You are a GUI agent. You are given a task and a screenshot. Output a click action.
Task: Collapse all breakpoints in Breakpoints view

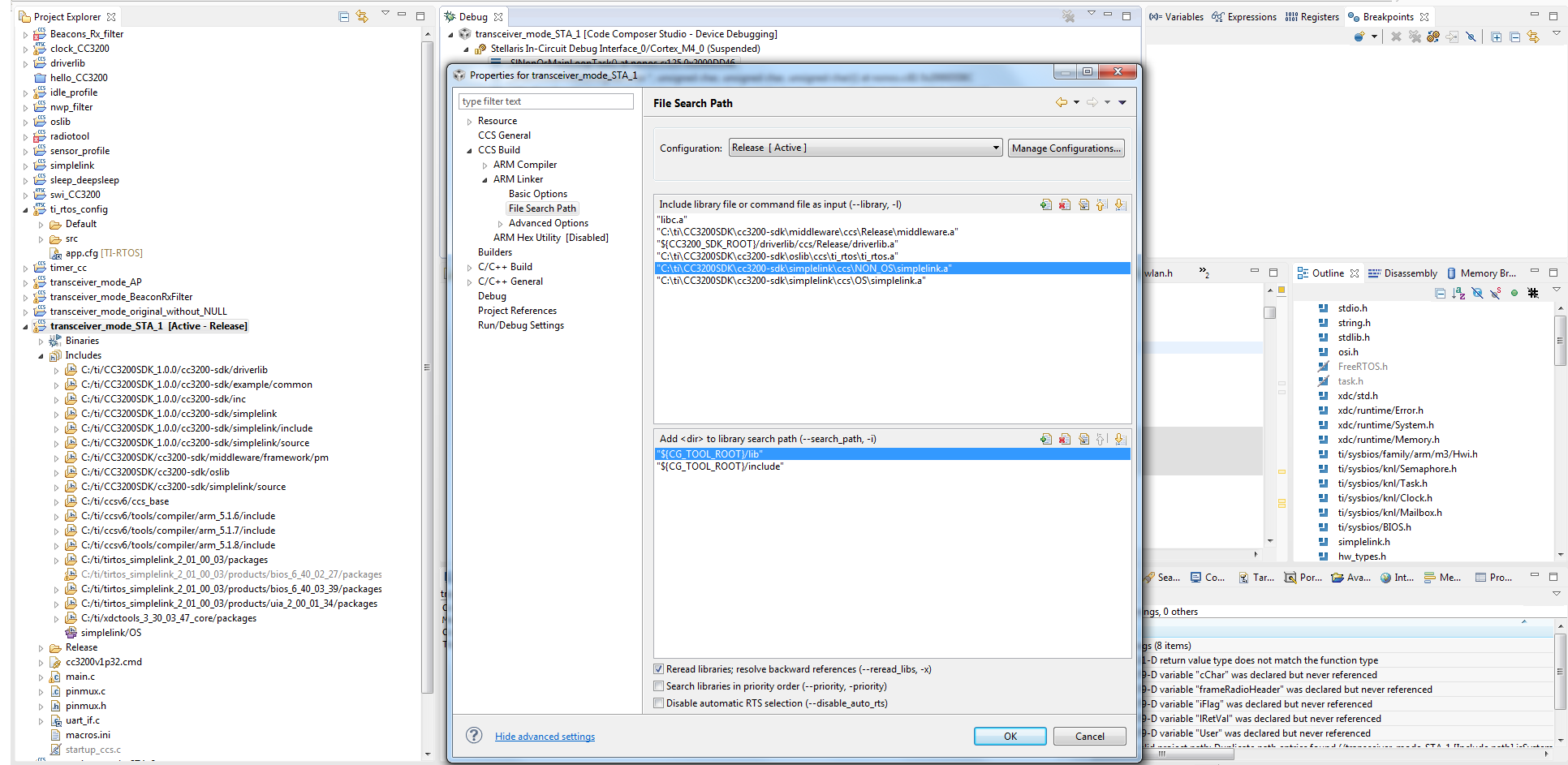(1514, 37)
